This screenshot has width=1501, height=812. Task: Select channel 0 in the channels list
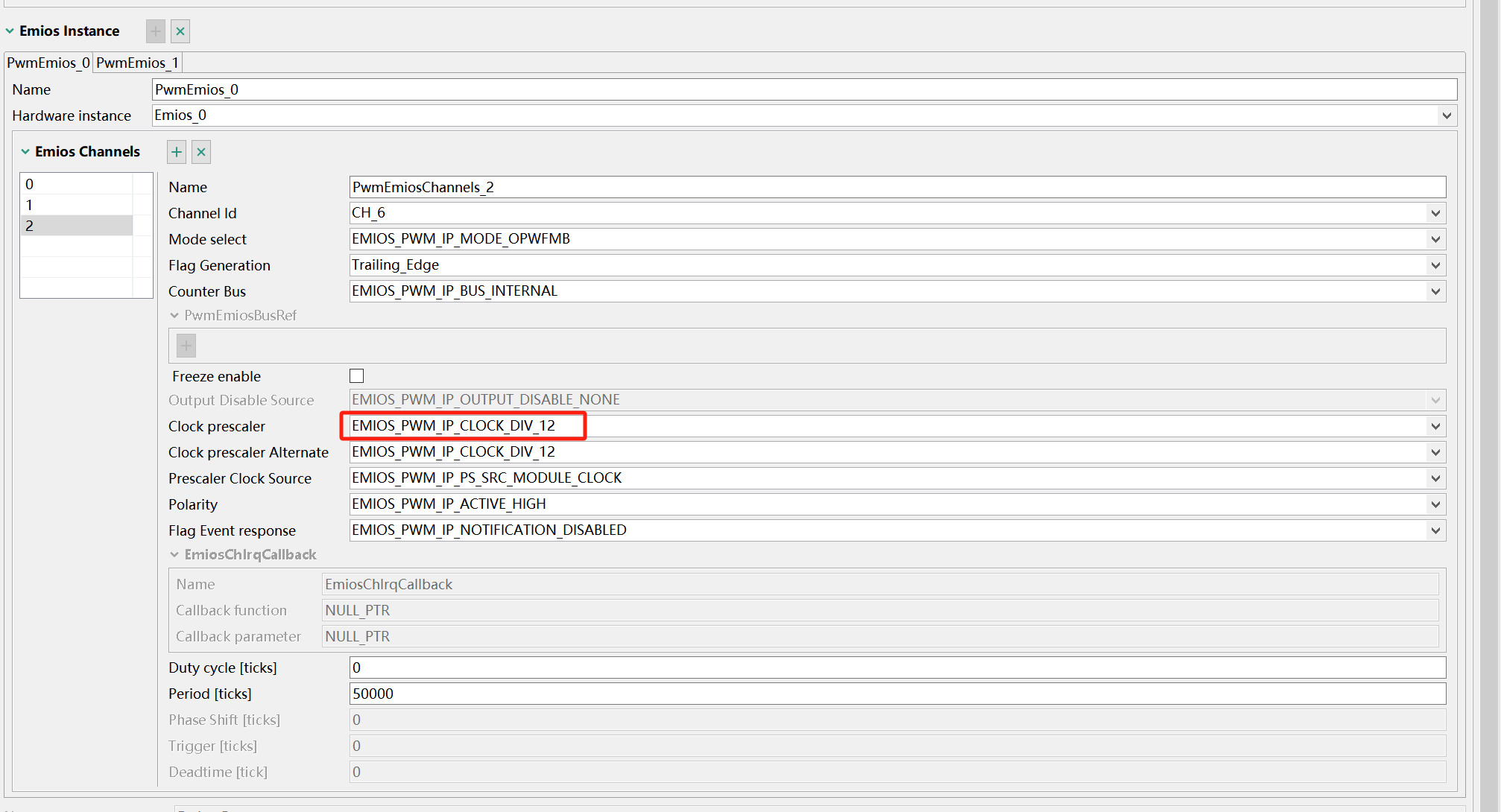tap(76, 184)
